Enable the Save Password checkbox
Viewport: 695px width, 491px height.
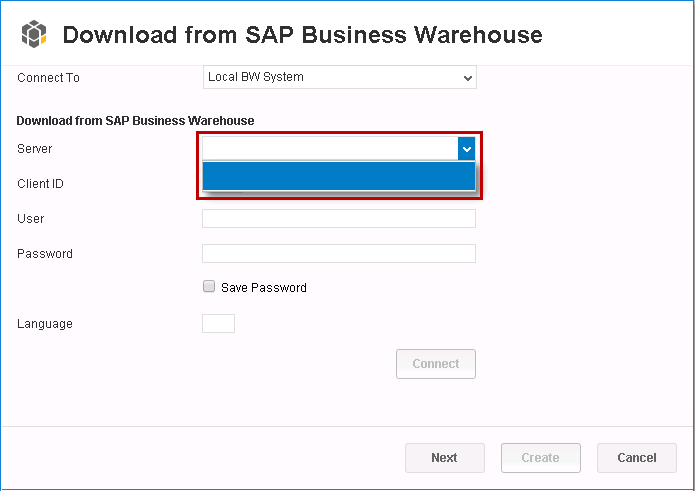tap(209, 287)
